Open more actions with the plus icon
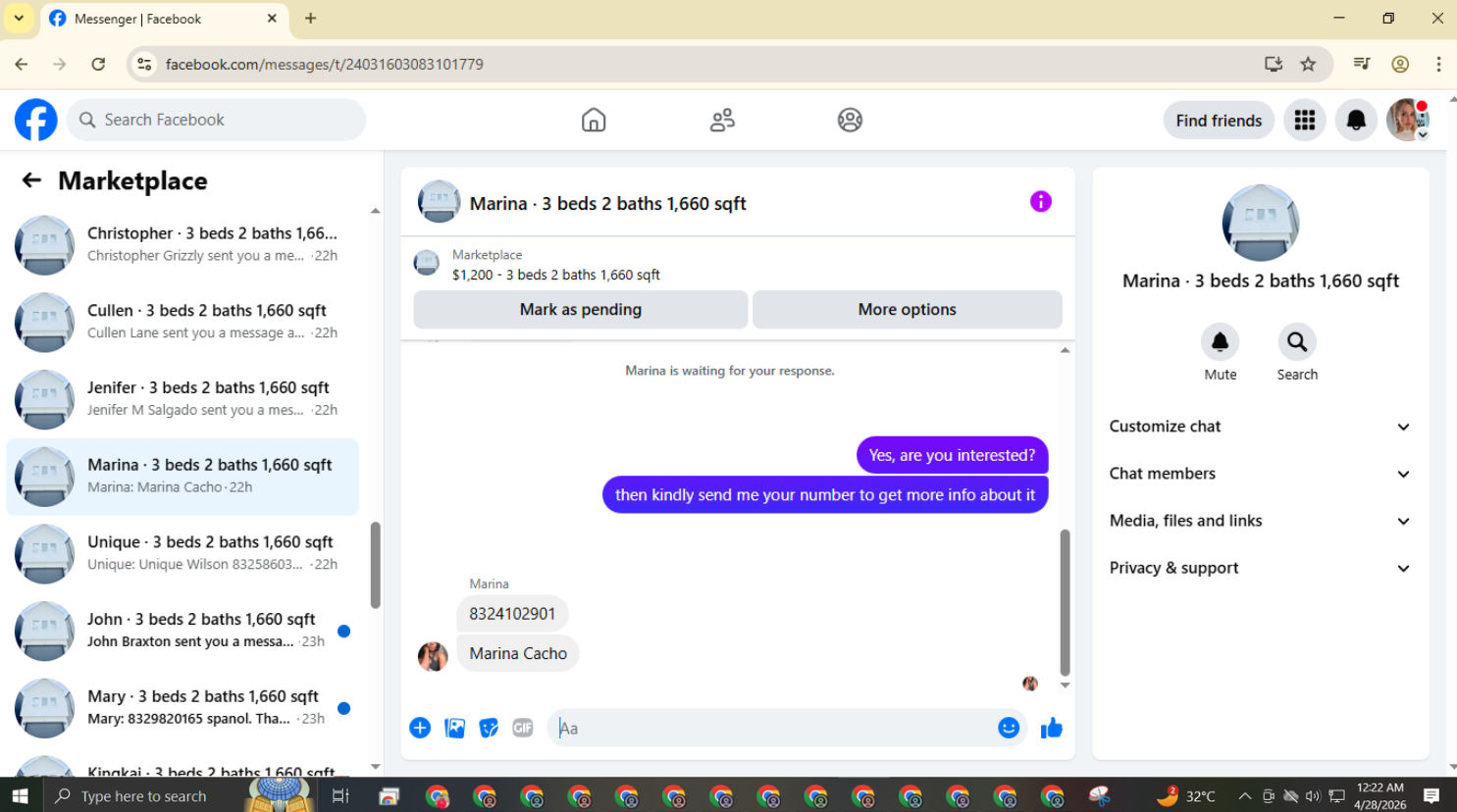1457x812 pixels. (x=420, y=728)
